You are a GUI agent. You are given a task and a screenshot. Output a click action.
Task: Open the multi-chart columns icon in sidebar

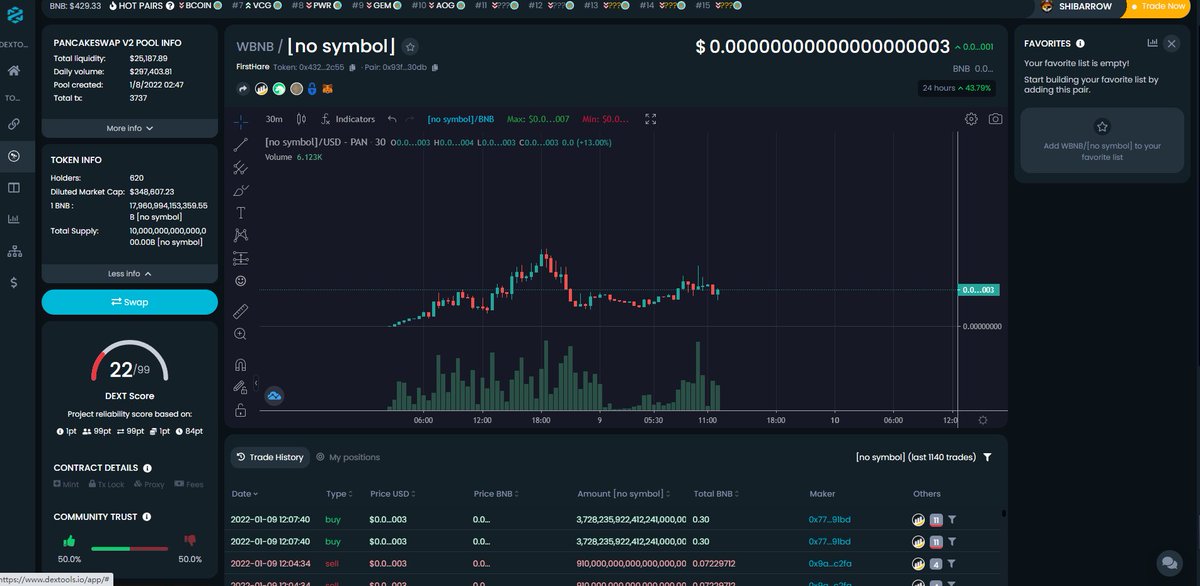pyautogui.click(x=14, y=187)
